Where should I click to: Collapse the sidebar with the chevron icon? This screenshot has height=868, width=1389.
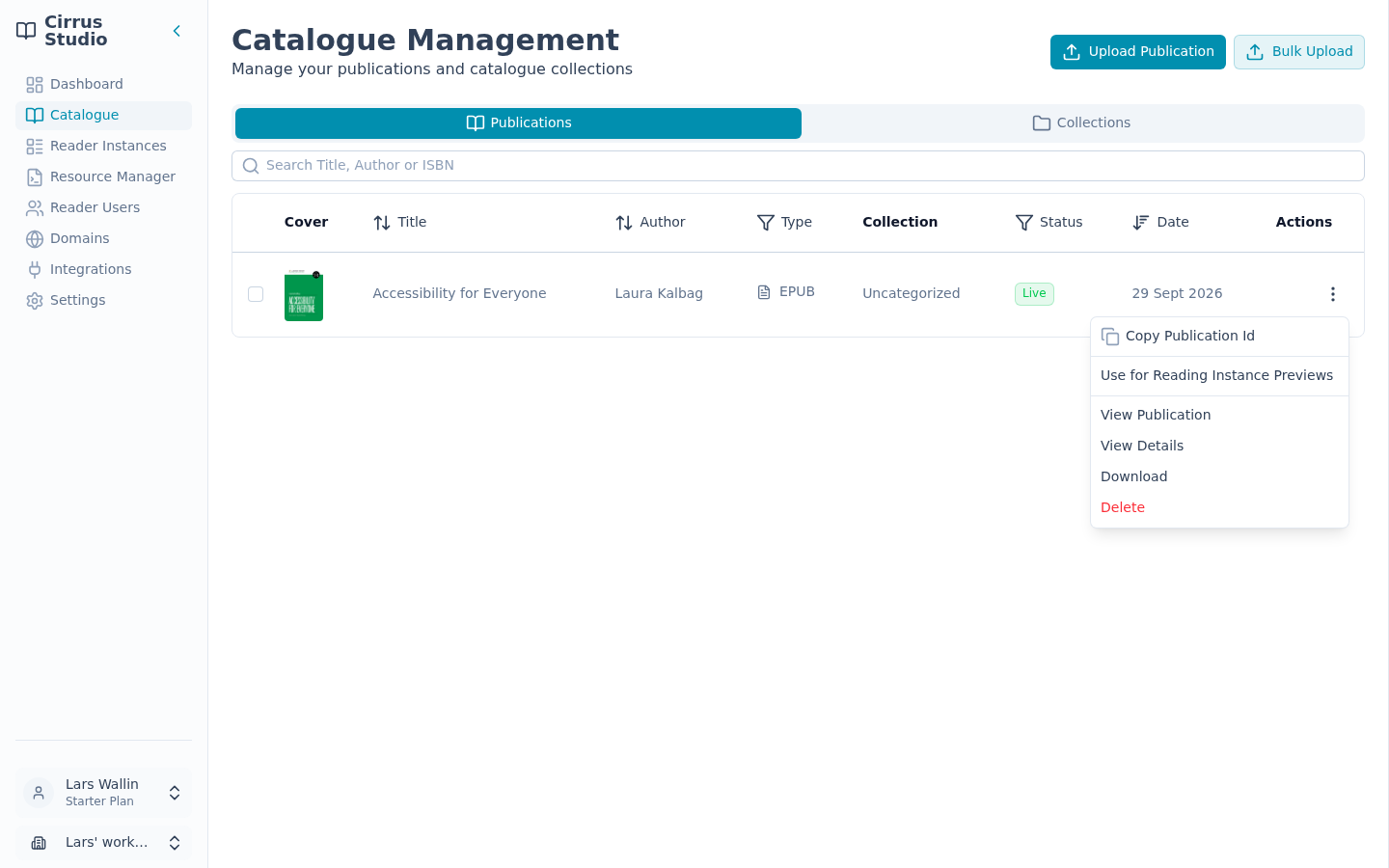177,31
